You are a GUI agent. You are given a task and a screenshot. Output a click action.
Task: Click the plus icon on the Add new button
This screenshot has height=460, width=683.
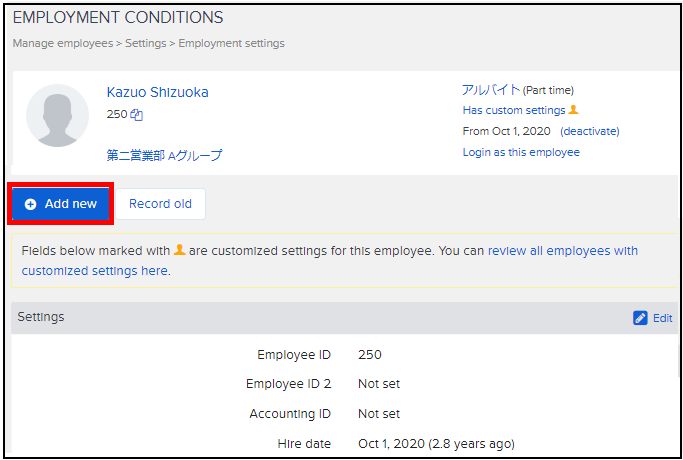[31, 204]
